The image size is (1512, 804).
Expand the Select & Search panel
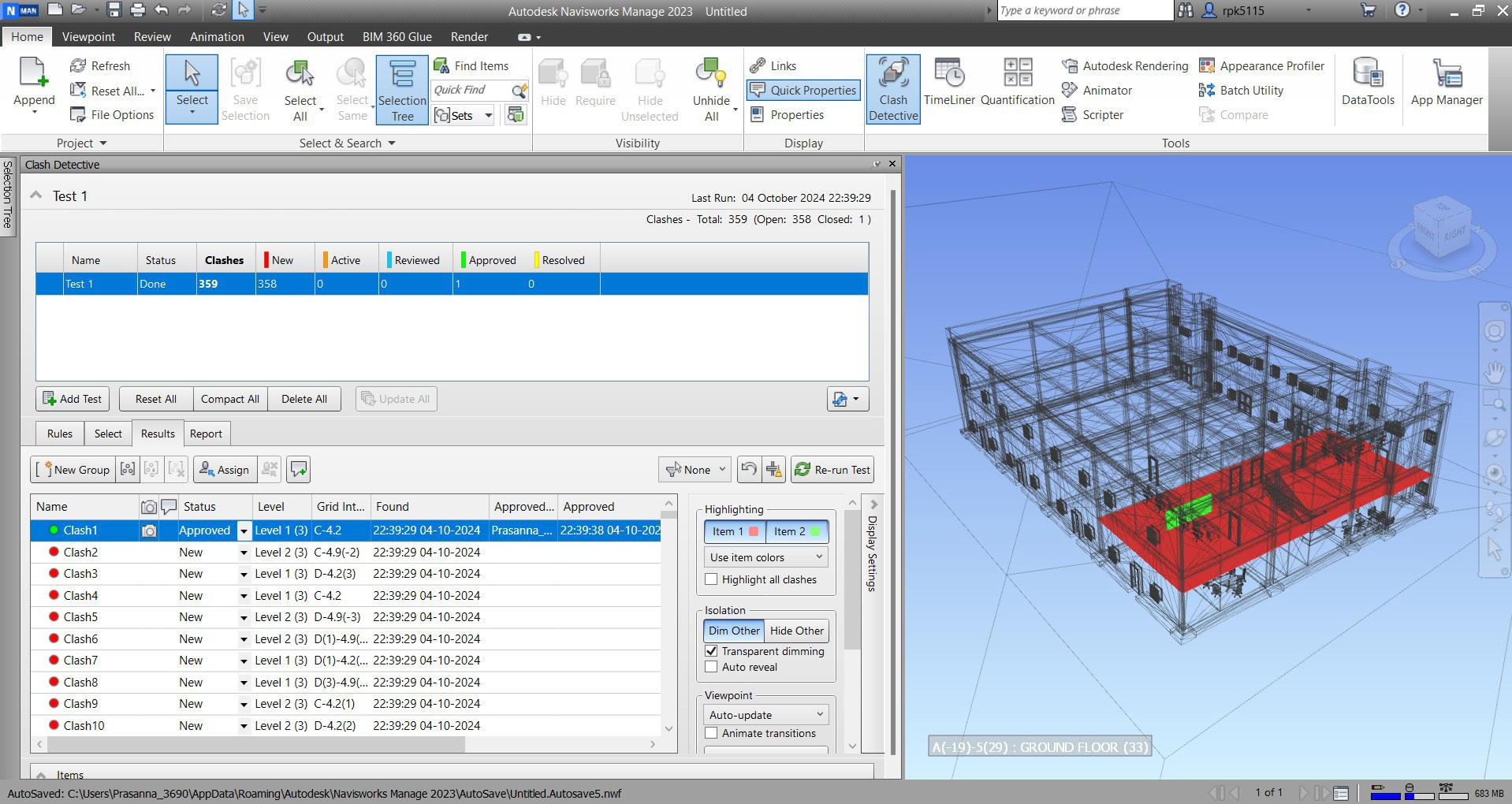pyautogui.click(x=348, y=143)
